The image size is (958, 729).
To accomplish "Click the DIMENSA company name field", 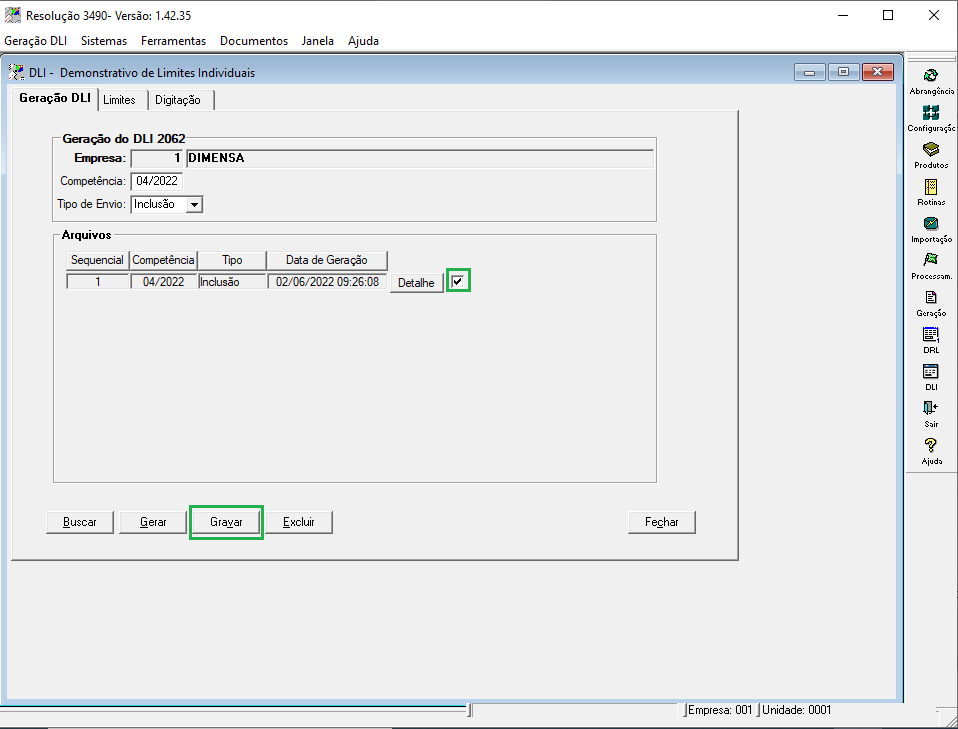I will [x=420, y=158].
